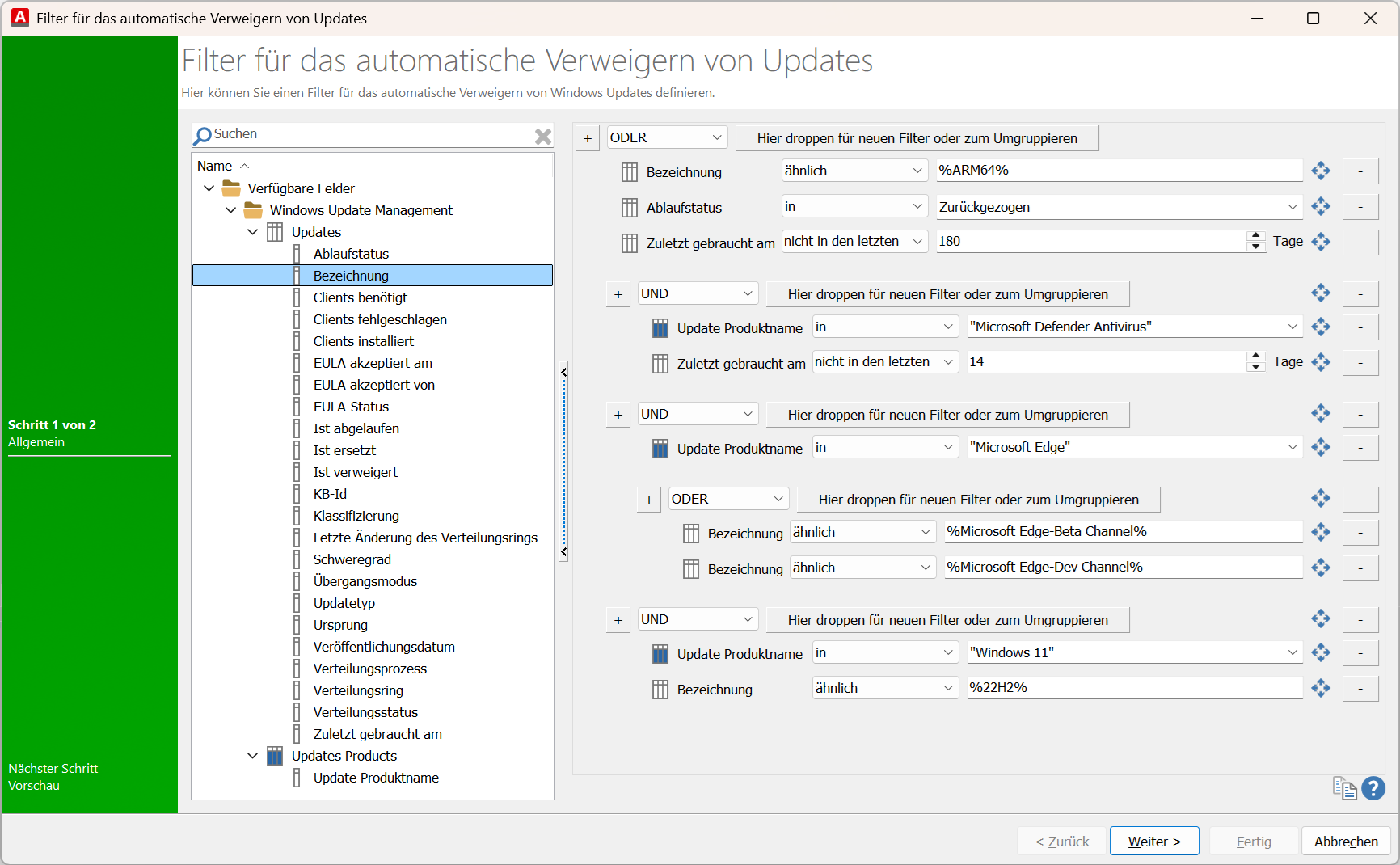Remove the Microsoft Edge row with its minus button
This screenshot has width=1400, height=865.
tap(1360, 447)
